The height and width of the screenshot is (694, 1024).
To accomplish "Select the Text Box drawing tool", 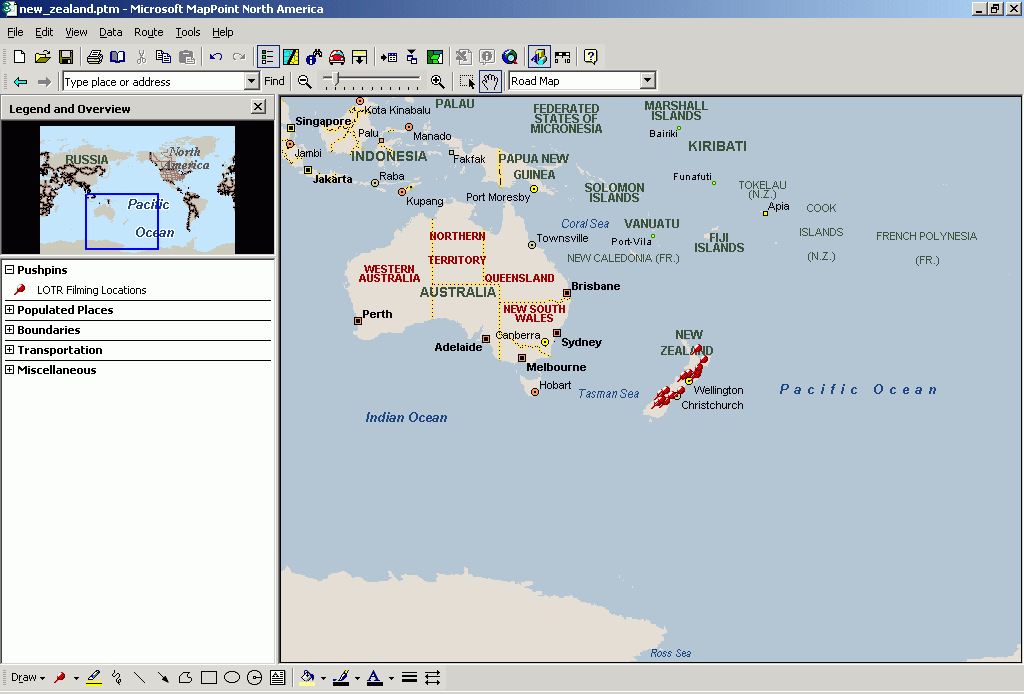I will (x=278, y=678).
